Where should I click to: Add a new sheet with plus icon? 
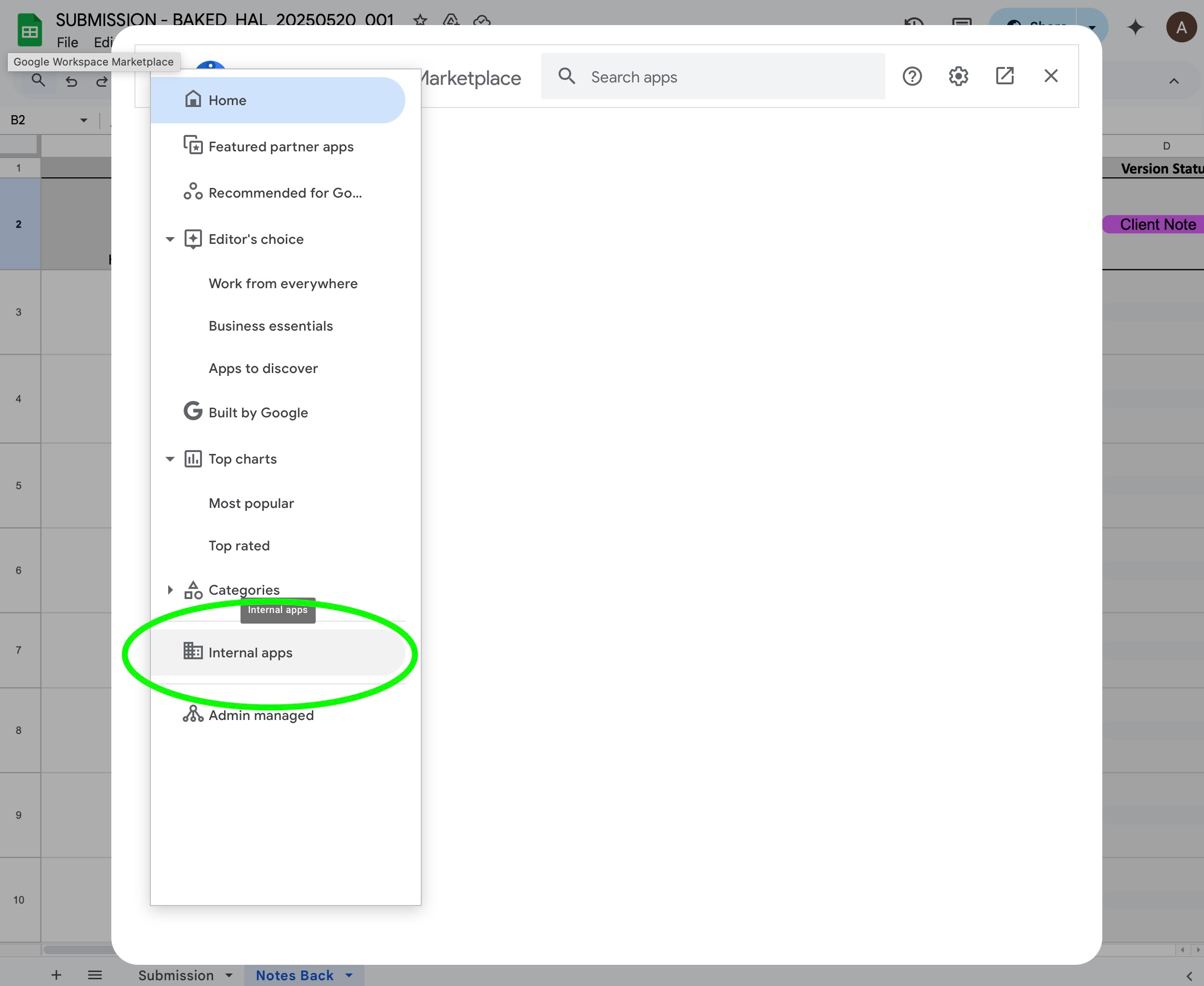tap(56, 975)
